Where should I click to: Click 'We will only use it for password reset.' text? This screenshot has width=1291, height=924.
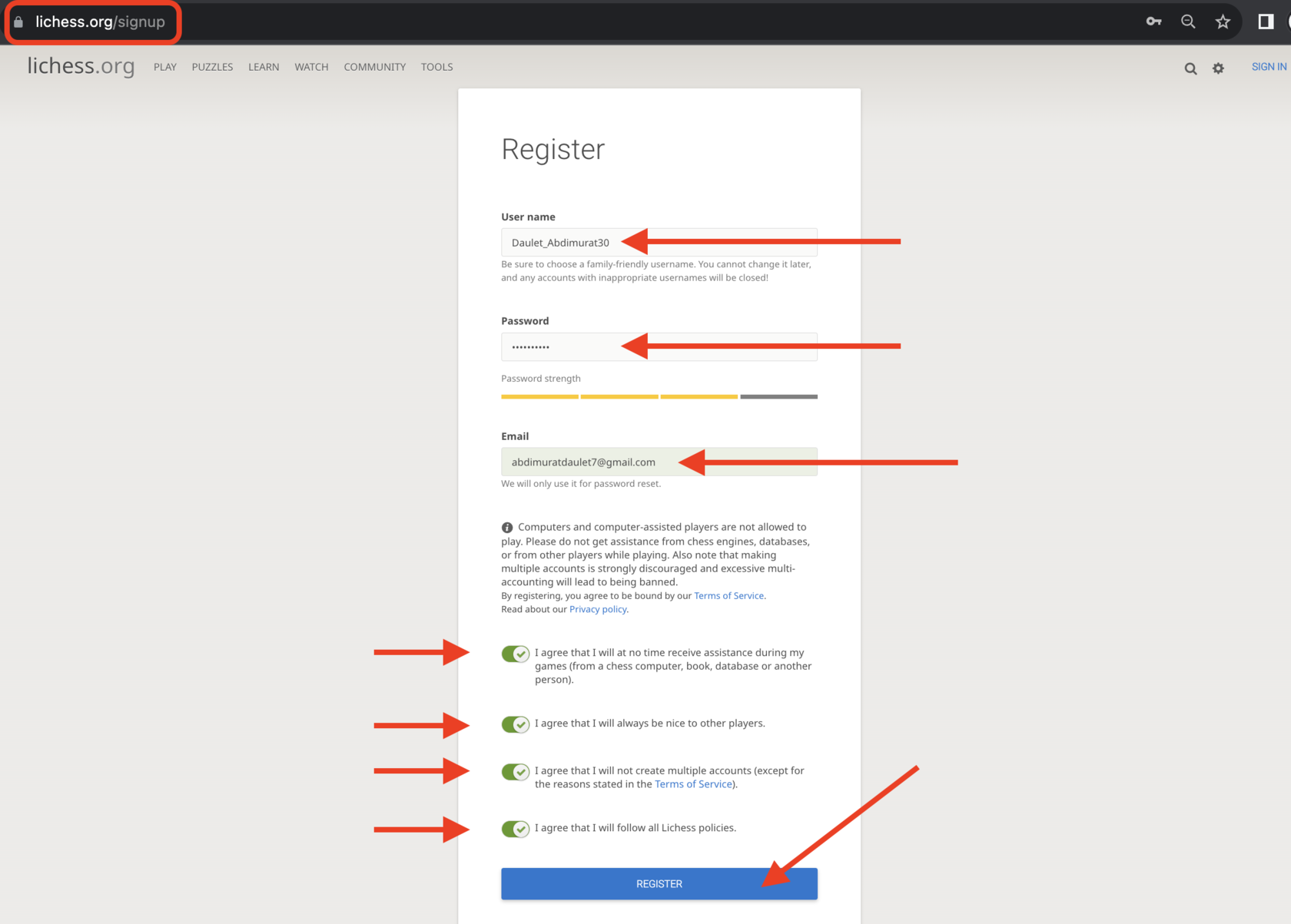tap(581, 484)
